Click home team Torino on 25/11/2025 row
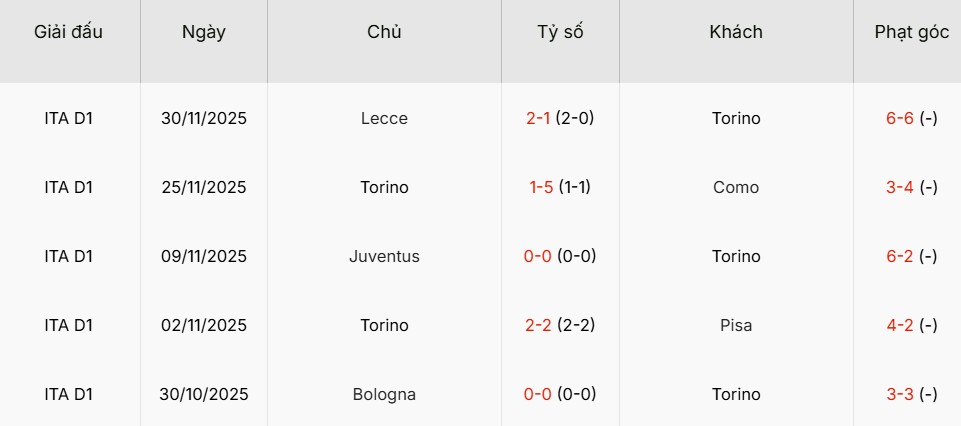Screen dimensions: 961x426 coord(384,187)
